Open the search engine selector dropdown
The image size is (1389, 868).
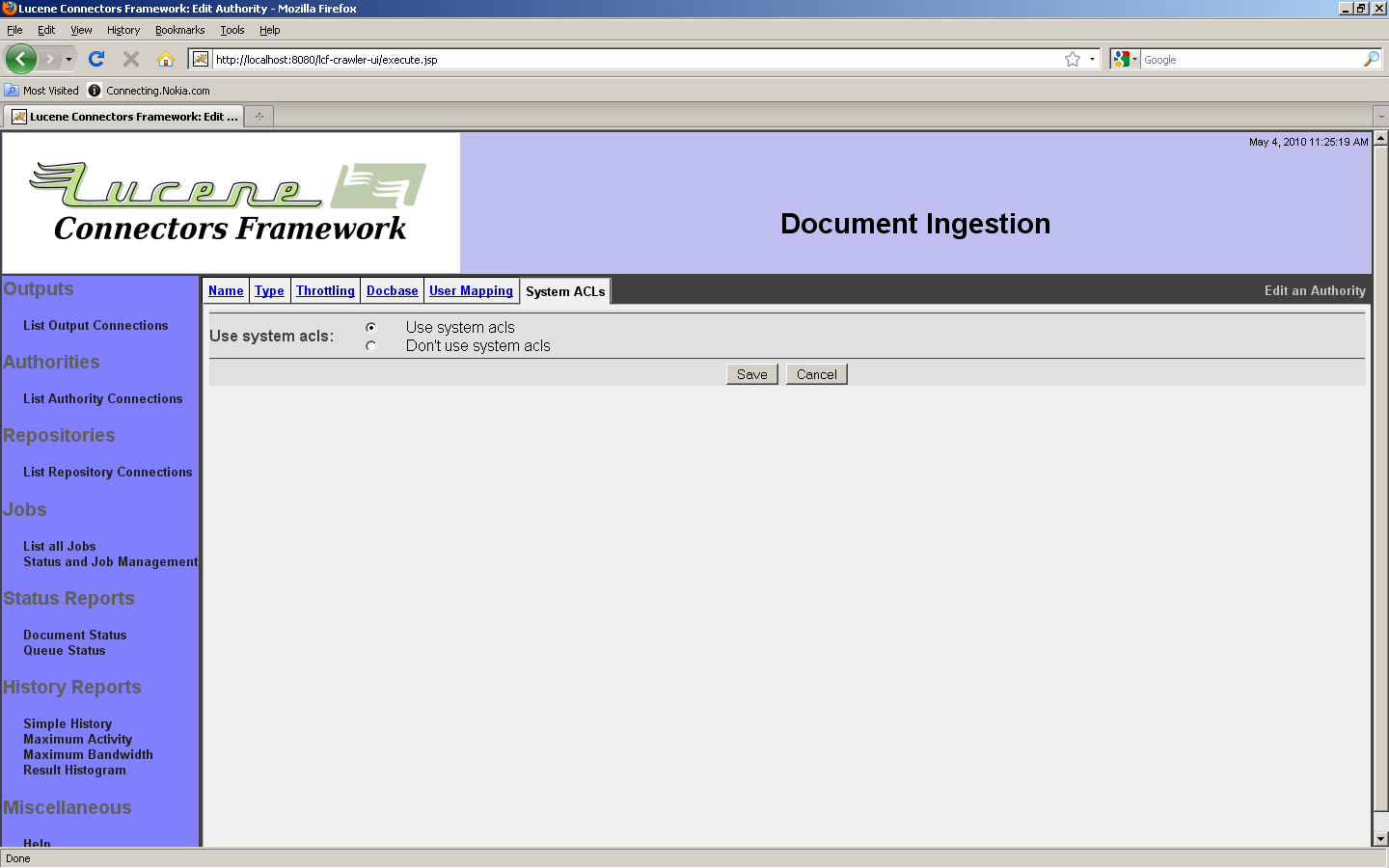[1124, 59]
